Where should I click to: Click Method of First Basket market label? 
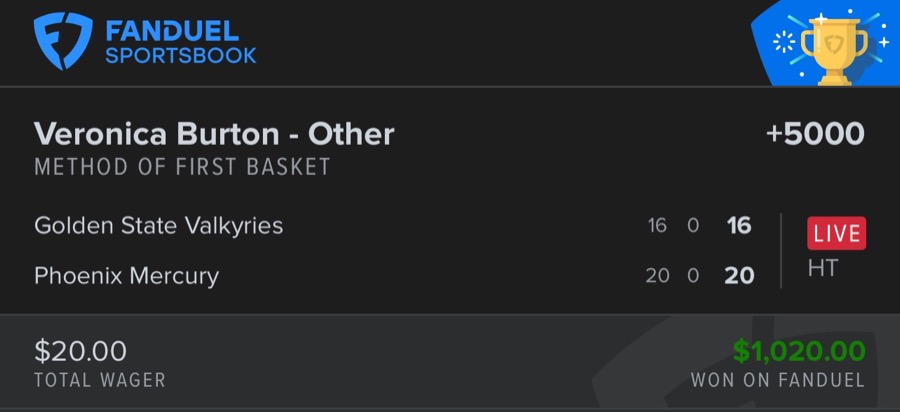point(182,167)
